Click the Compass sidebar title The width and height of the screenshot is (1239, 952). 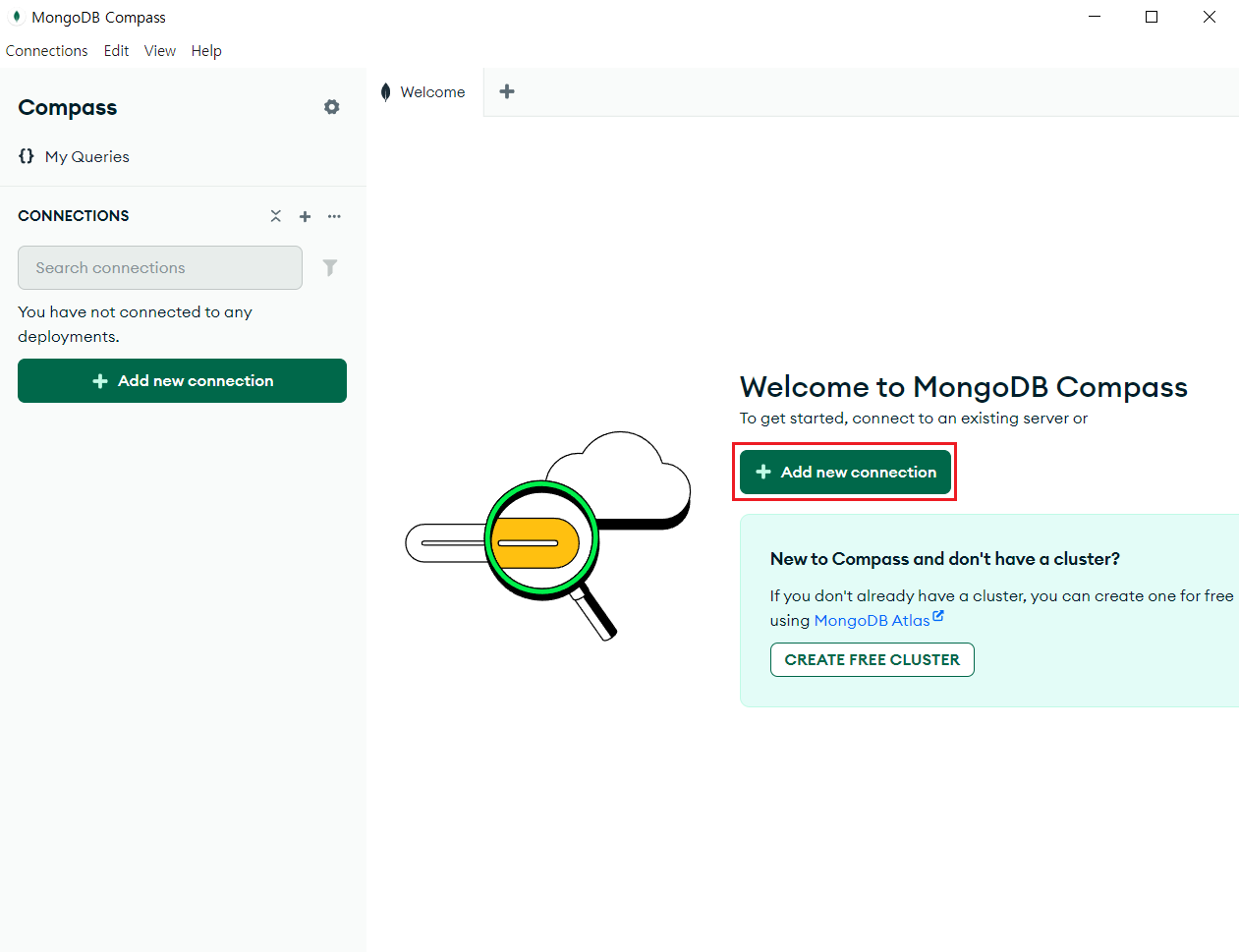click(68, 107)
